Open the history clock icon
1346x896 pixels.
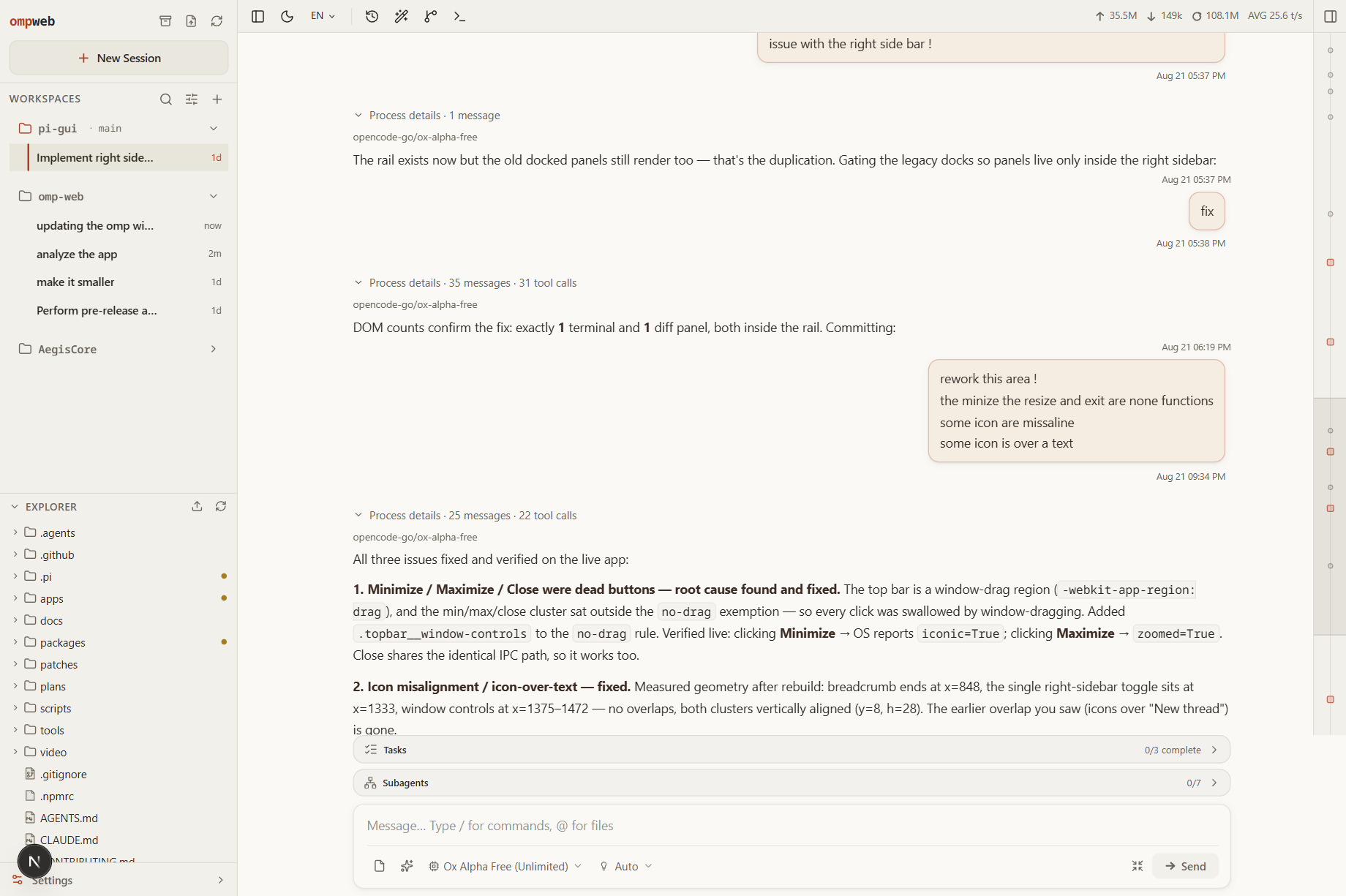[372, 16]
